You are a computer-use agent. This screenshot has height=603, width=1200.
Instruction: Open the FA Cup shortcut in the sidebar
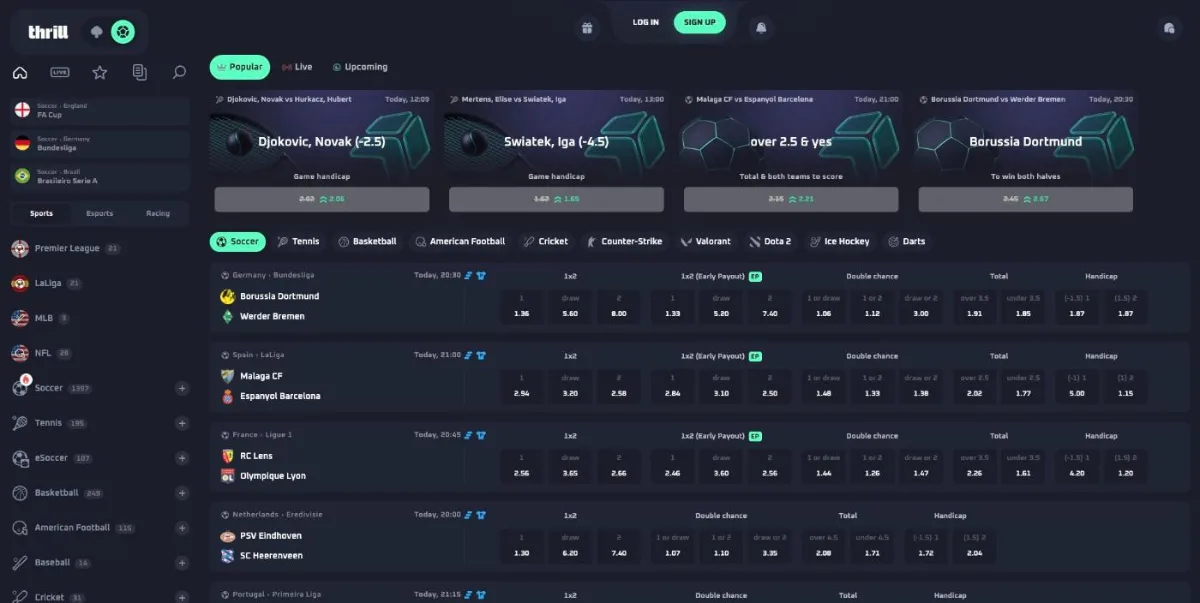coord(99,110)
